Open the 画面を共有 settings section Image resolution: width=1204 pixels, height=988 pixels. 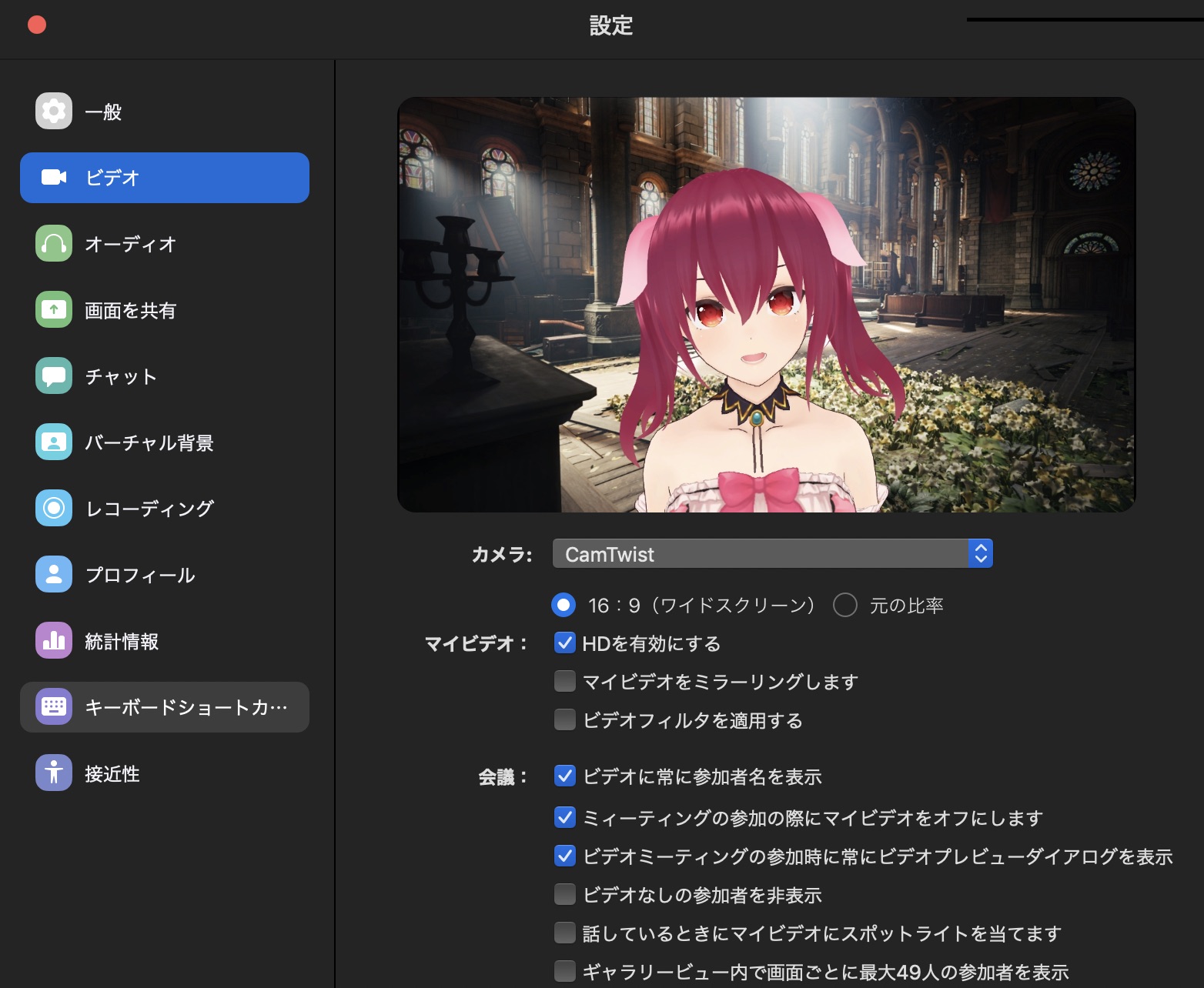point(165,310)
